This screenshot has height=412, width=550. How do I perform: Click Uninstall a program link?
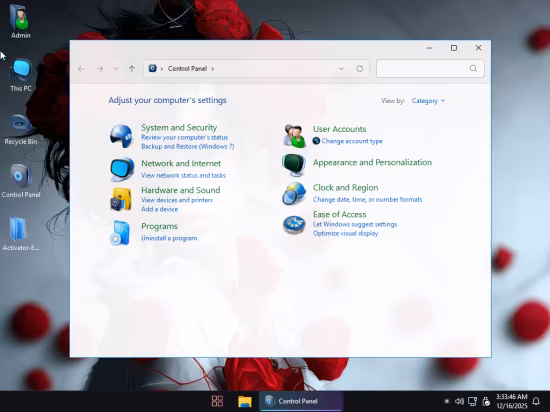click(x=169, y=238)
